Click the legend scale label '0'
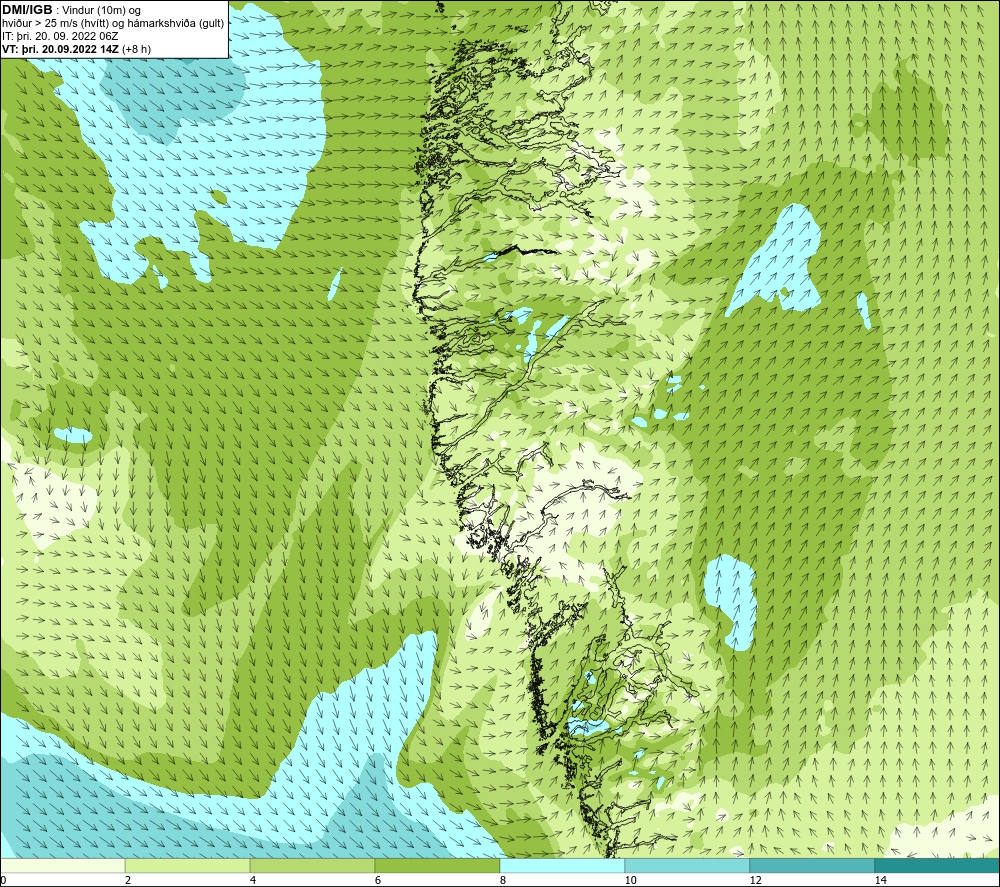 3,881
